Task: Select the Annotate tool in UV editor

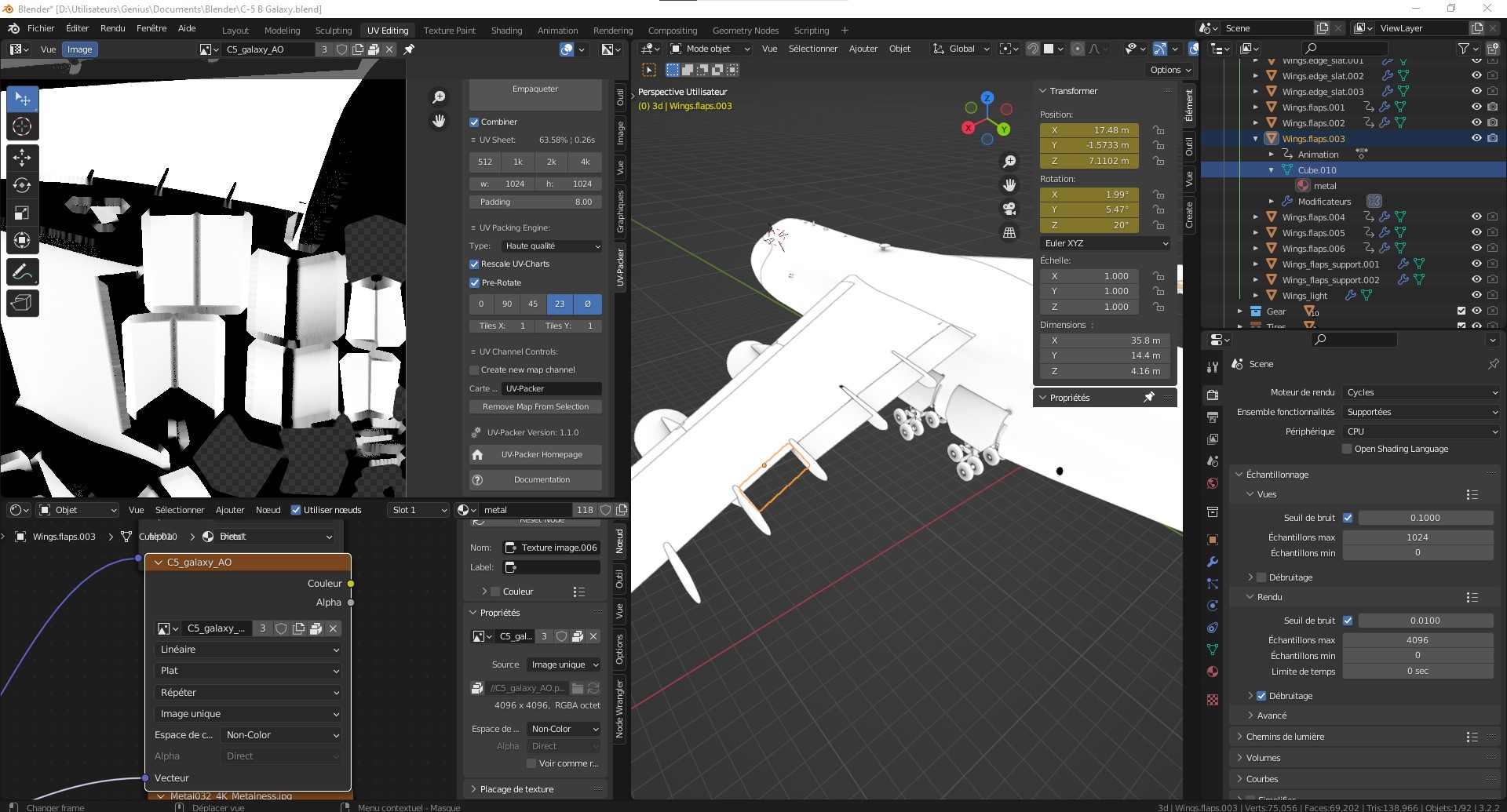Action: click(x=22, y=272)
